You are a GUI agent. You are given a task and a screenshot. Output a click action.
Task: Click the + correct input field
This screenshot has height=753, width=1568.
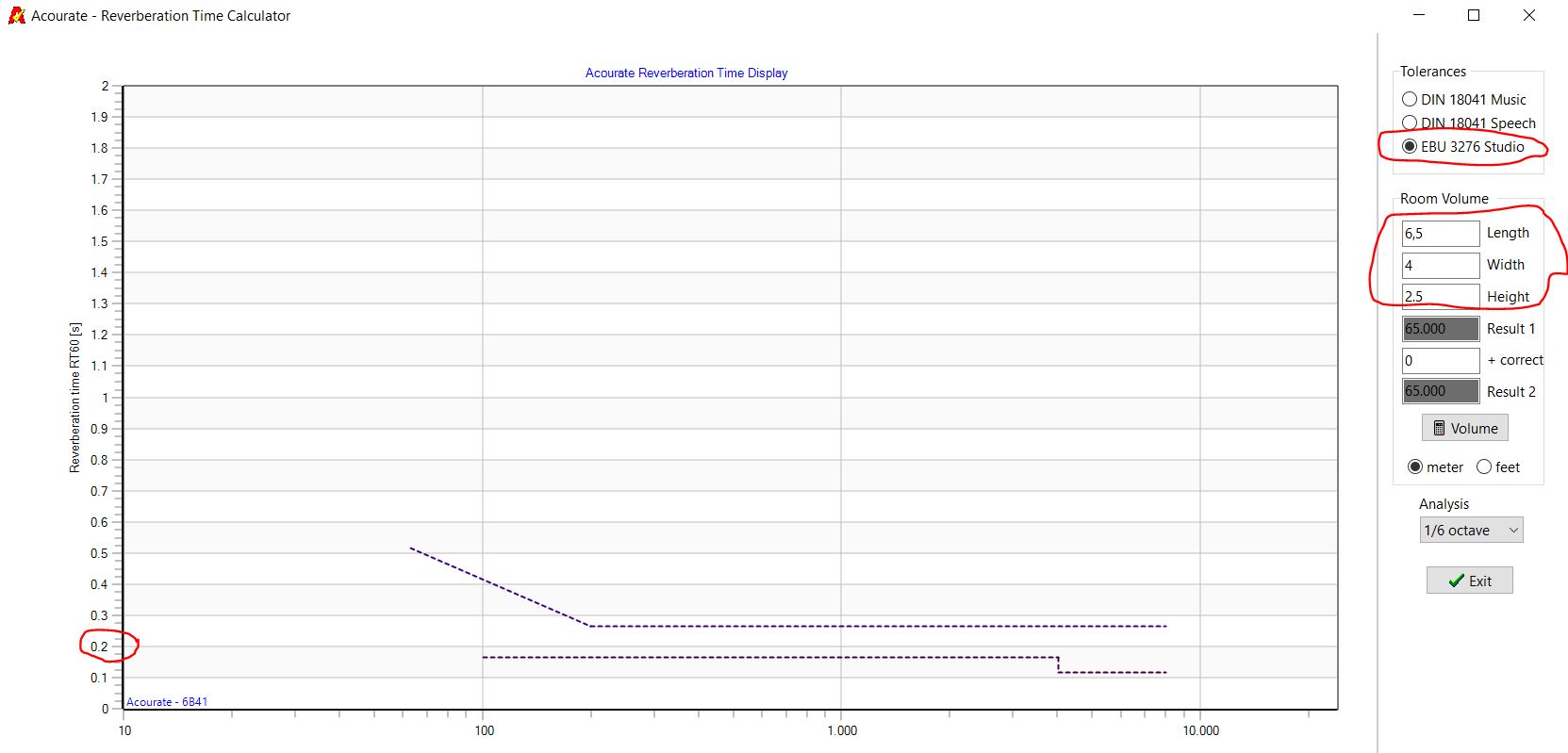[1441, 360]
